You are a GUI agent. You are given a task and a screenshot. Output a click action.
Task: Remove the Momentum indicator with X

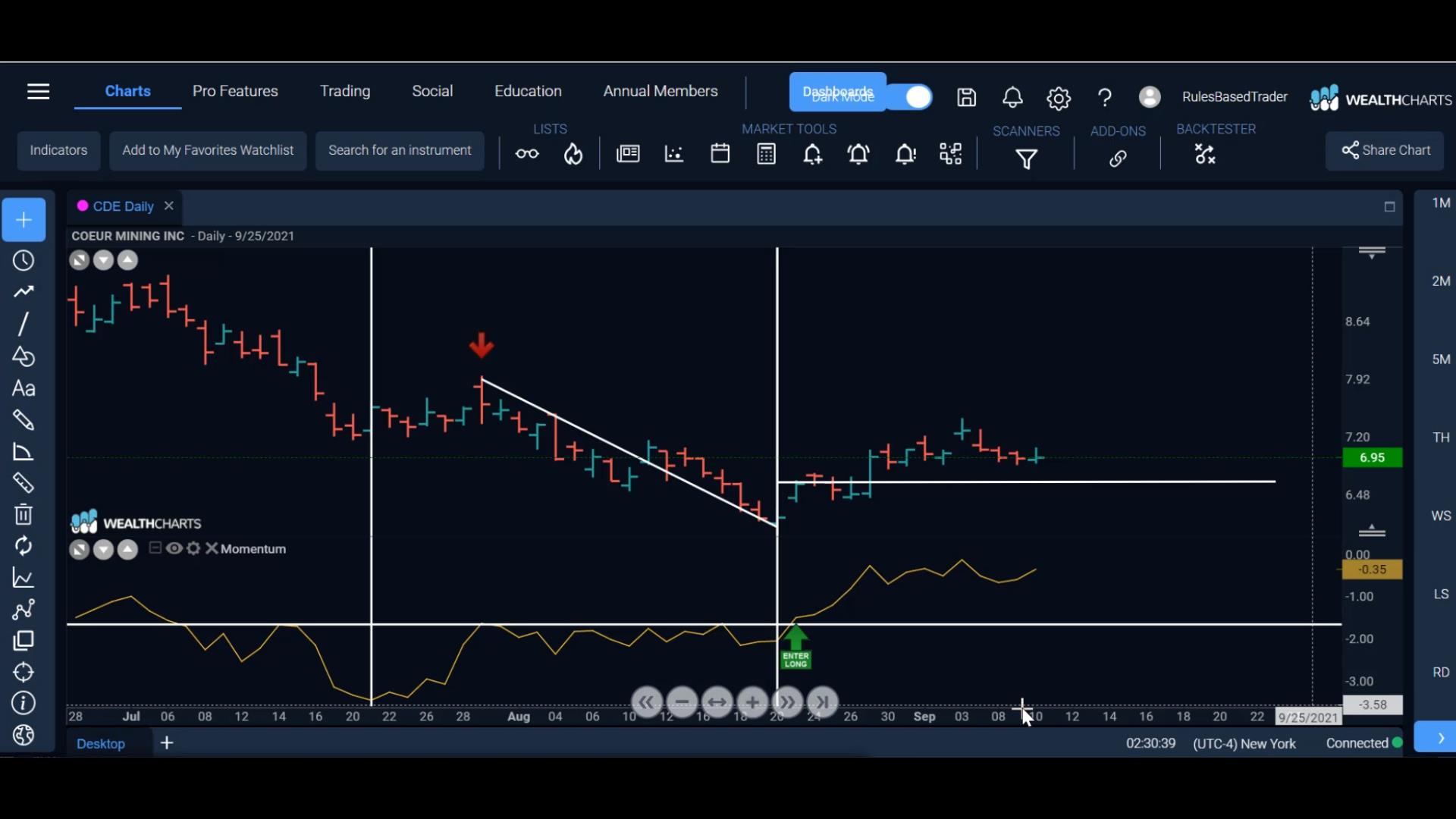pos(211,548)
